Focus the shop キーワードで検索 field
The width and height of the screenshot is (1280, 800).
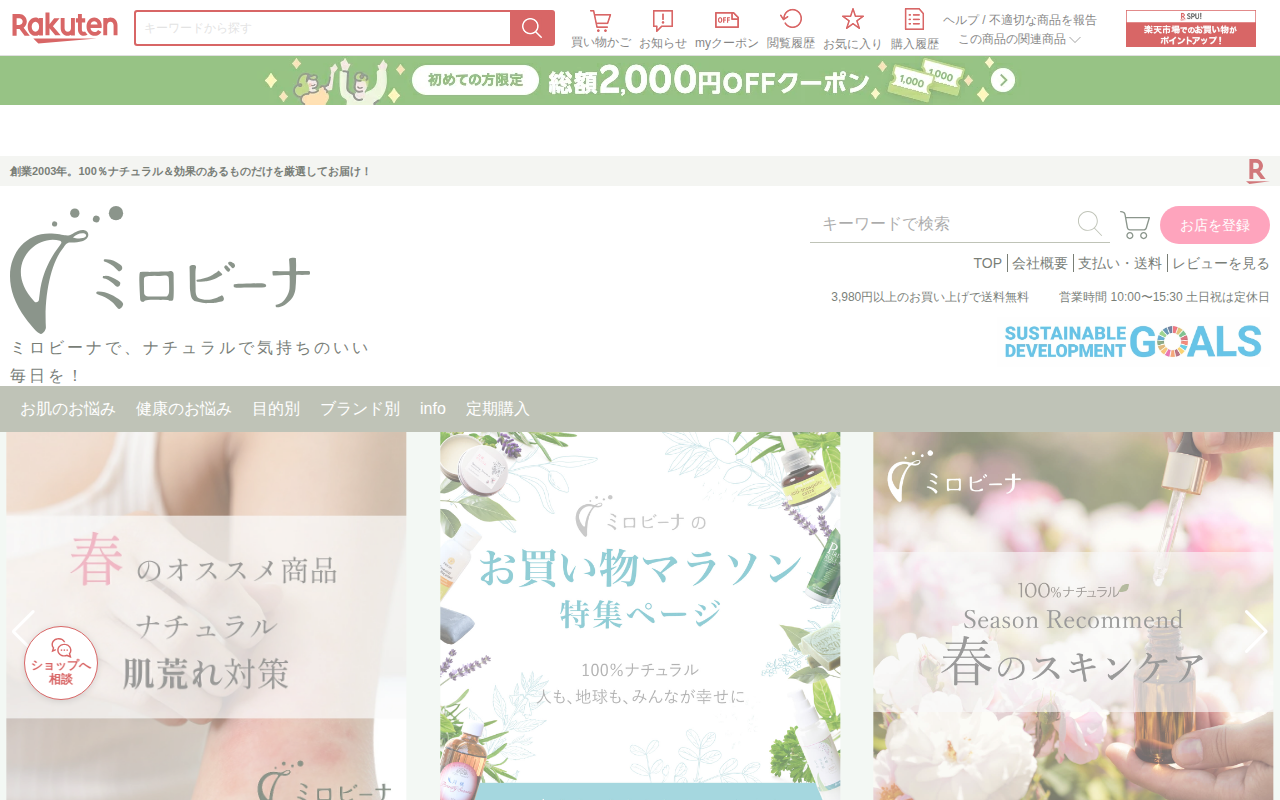(942, 224)
